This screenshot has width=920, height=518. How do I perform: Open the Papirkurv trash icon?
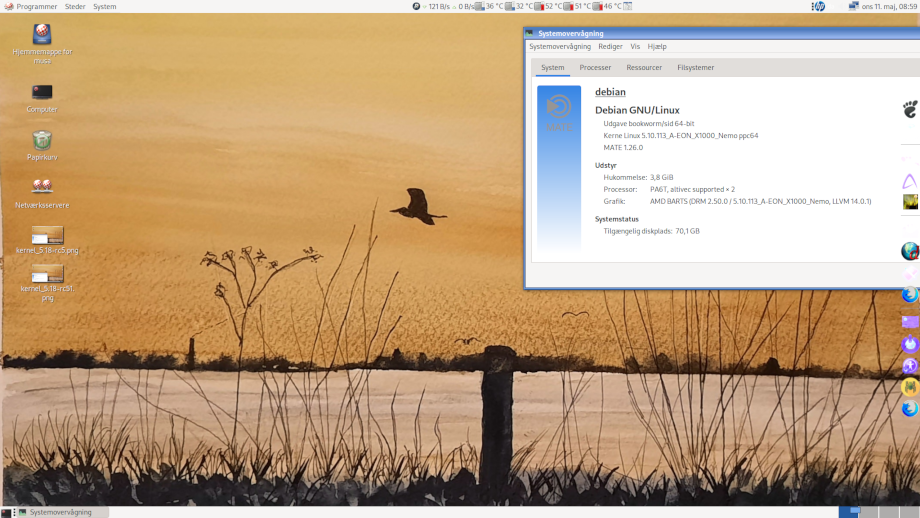(42, 141)
